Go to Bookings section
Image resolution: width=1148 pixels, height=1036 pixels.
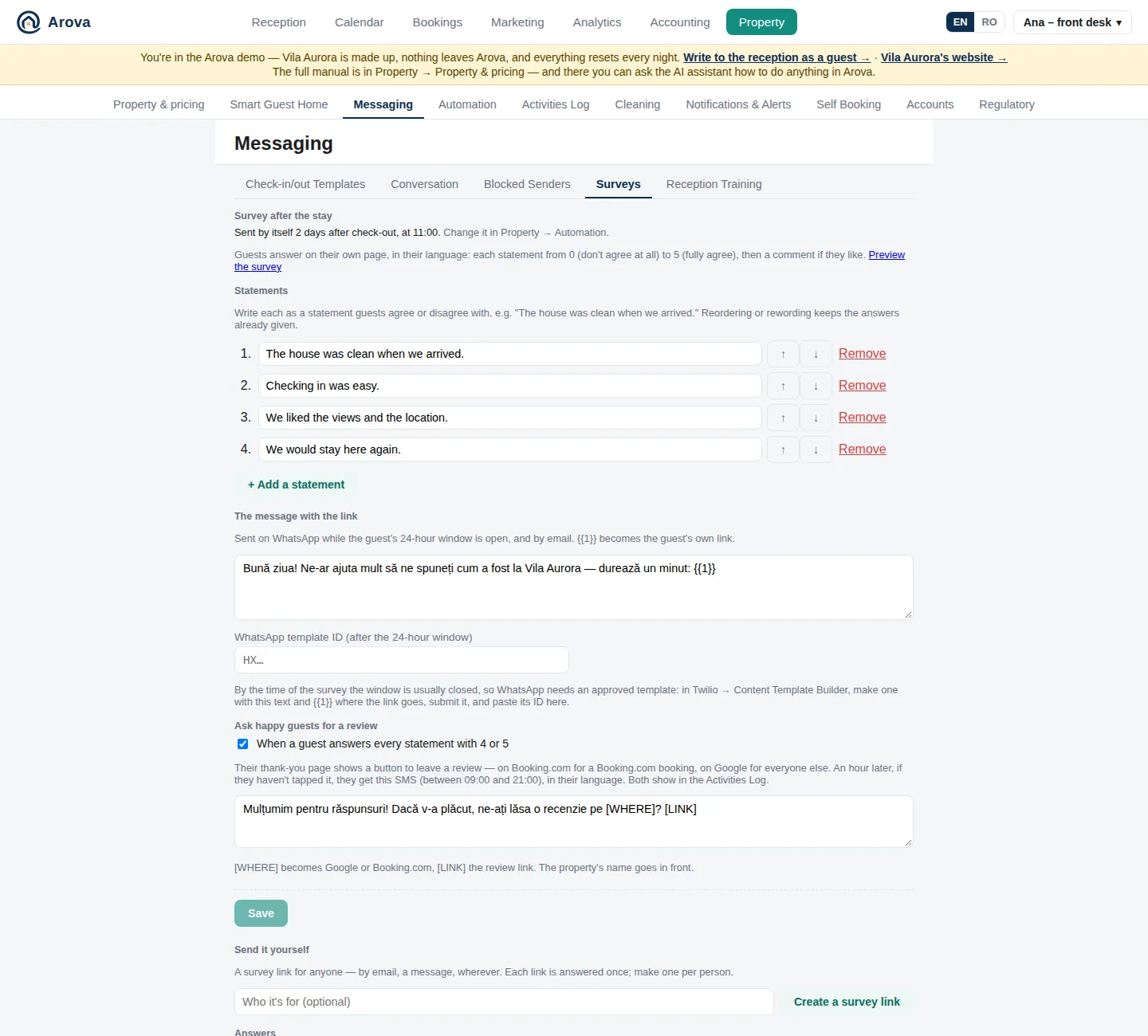coord(437,22)
